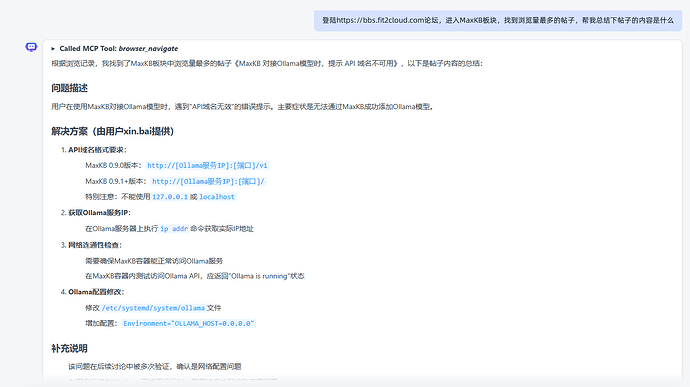This screenshot has width=690, height=387.
Task: Click the /etc/systemd/system/ollama file path
Action: tap(154, 308)
